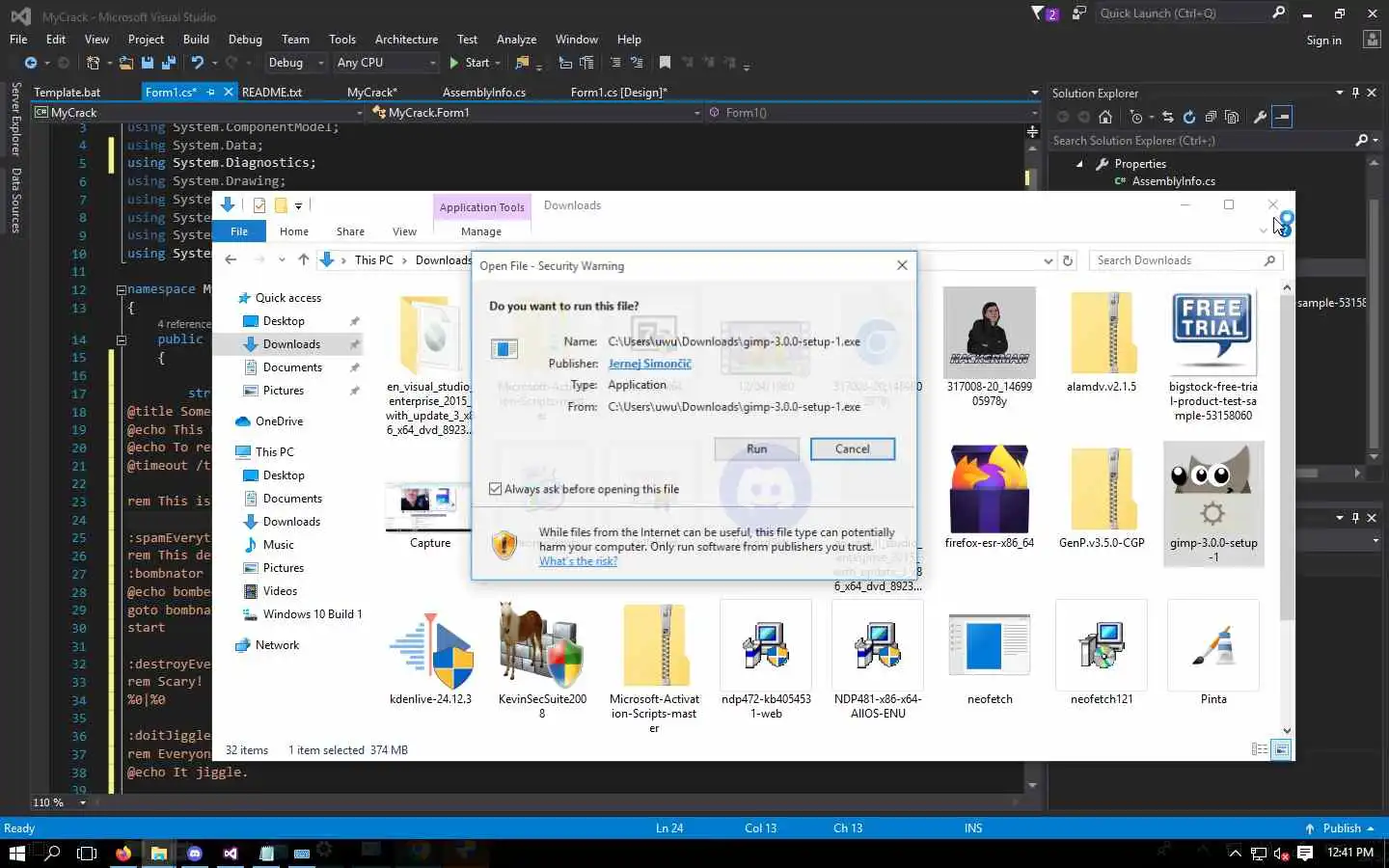Click the Refresh icon in Solution Explorer
The image size is (1389, 868).
coord(1188,117)
